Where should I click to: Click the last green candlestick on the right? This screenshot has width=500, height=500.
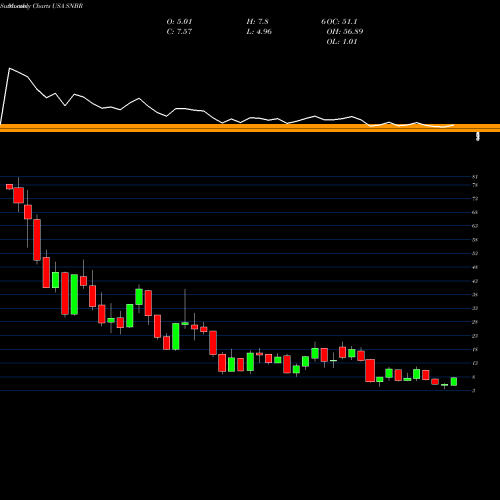point(454,382)
